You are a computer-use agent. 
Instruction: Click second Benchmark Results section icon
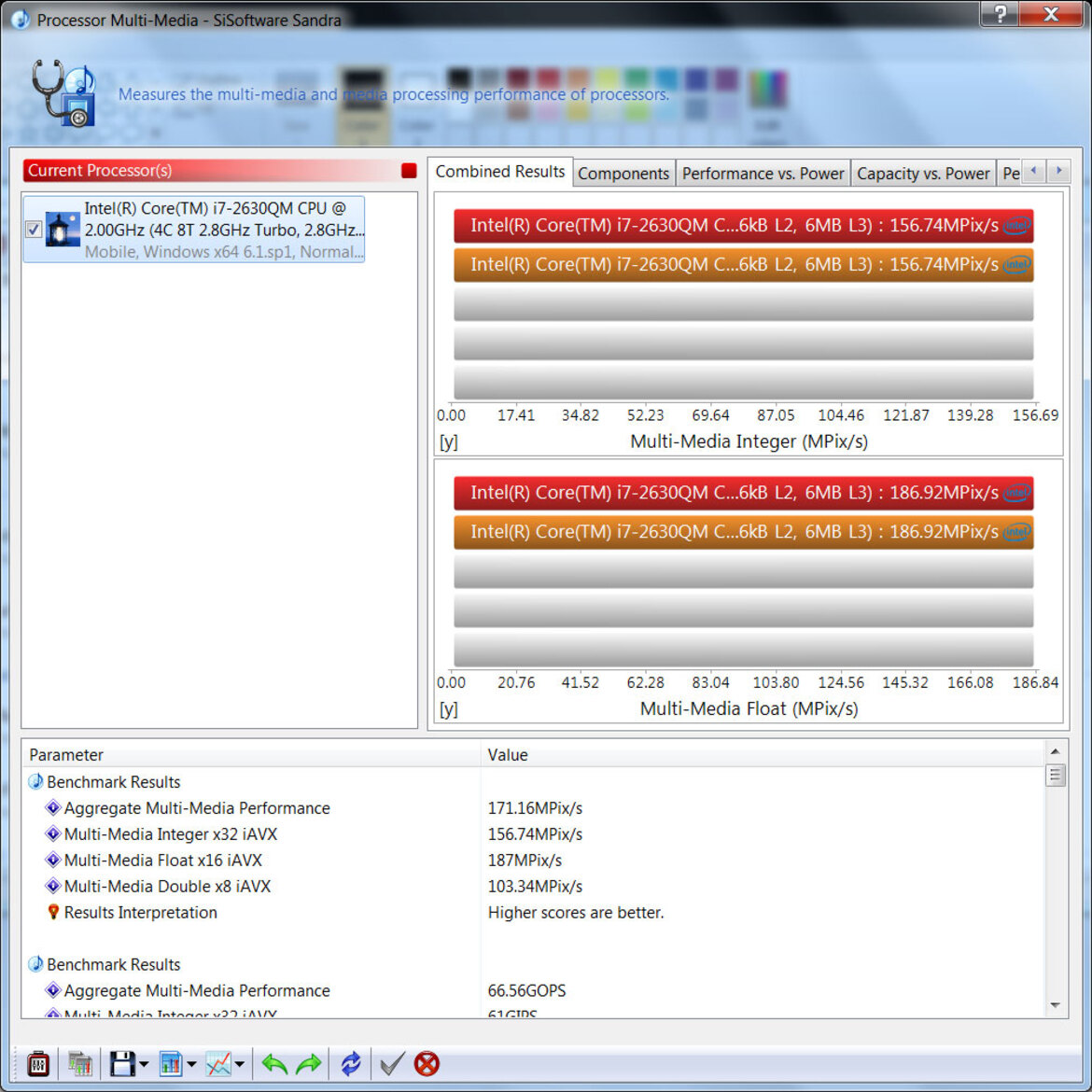click(x=35, y=964)
